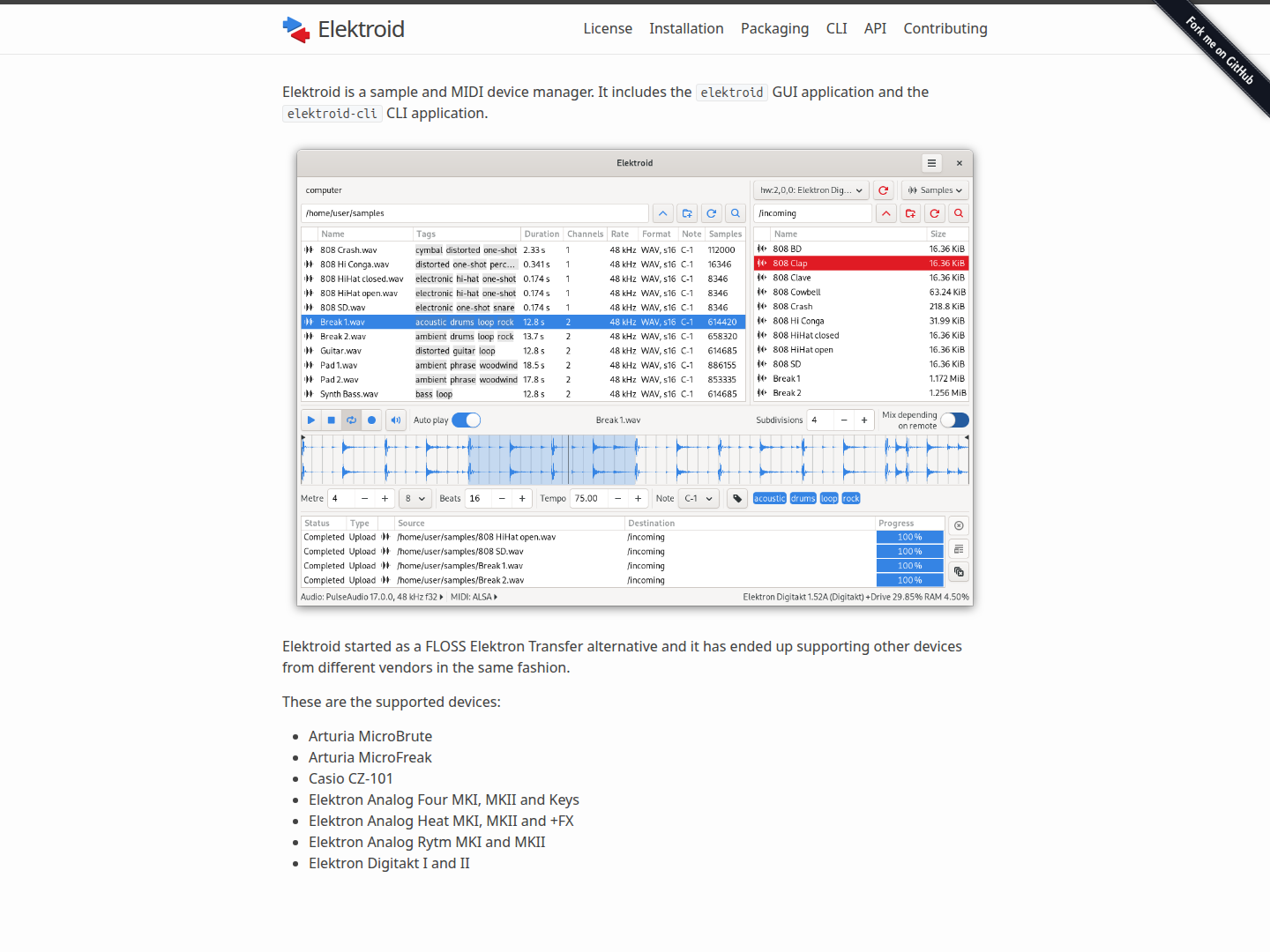Toggle loop playback

tap(352, 420)
